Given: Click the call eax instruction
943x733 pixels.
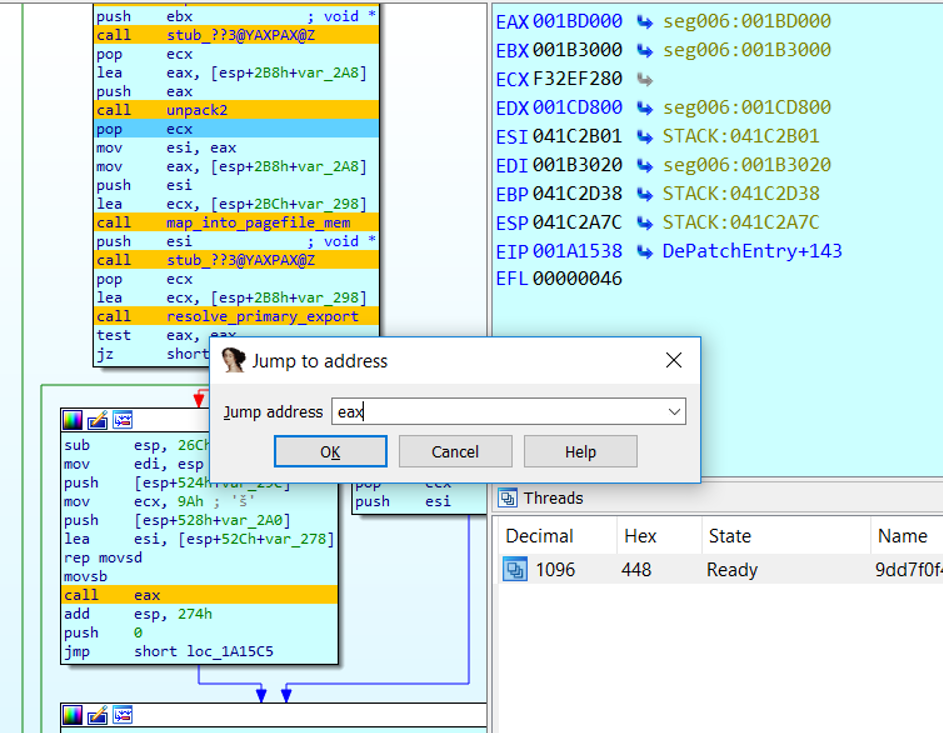Looking at the screenshot, I should pos(200,595).
